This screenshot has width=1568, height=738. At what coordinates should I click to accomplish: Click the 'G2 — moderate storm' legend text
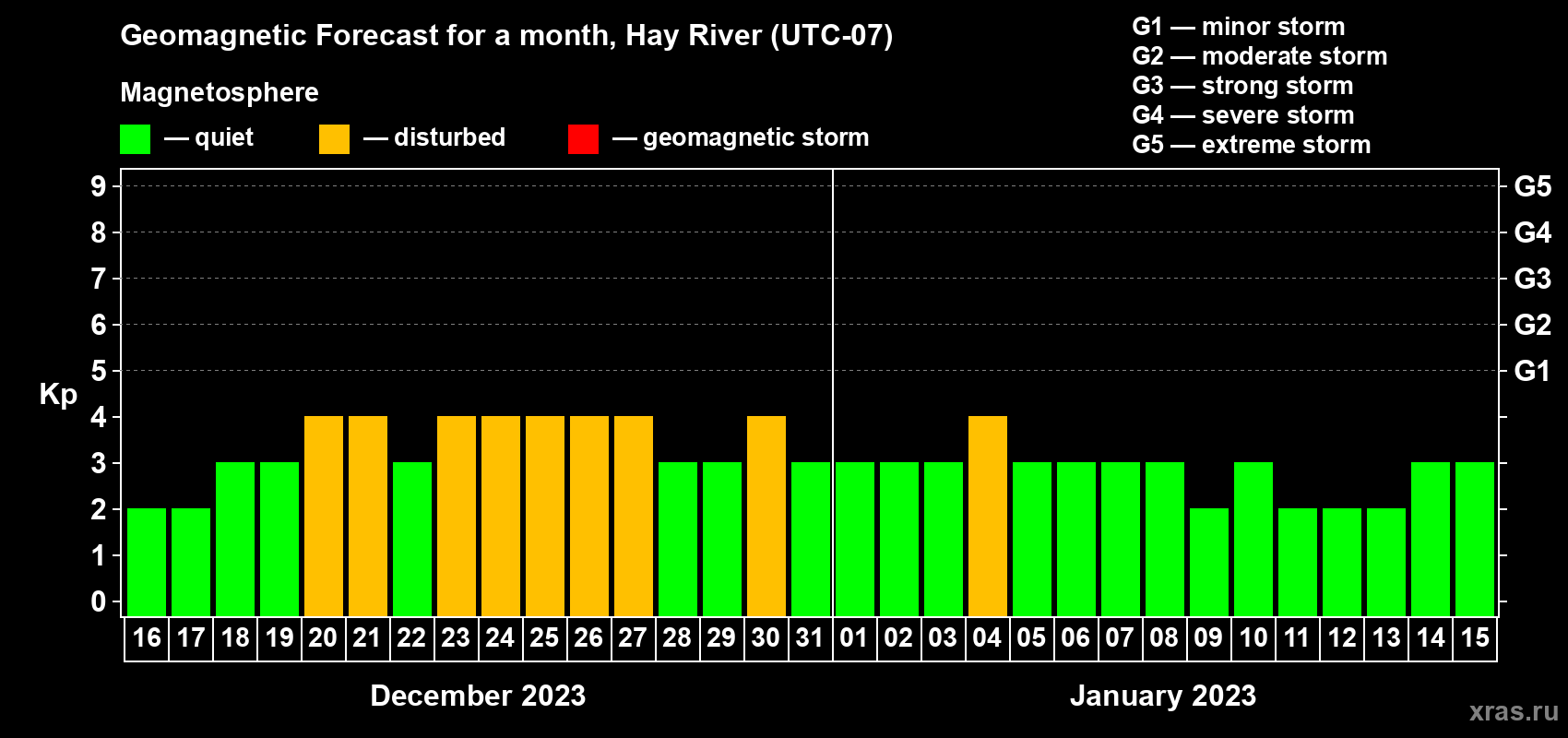[x=1260, y=56]
